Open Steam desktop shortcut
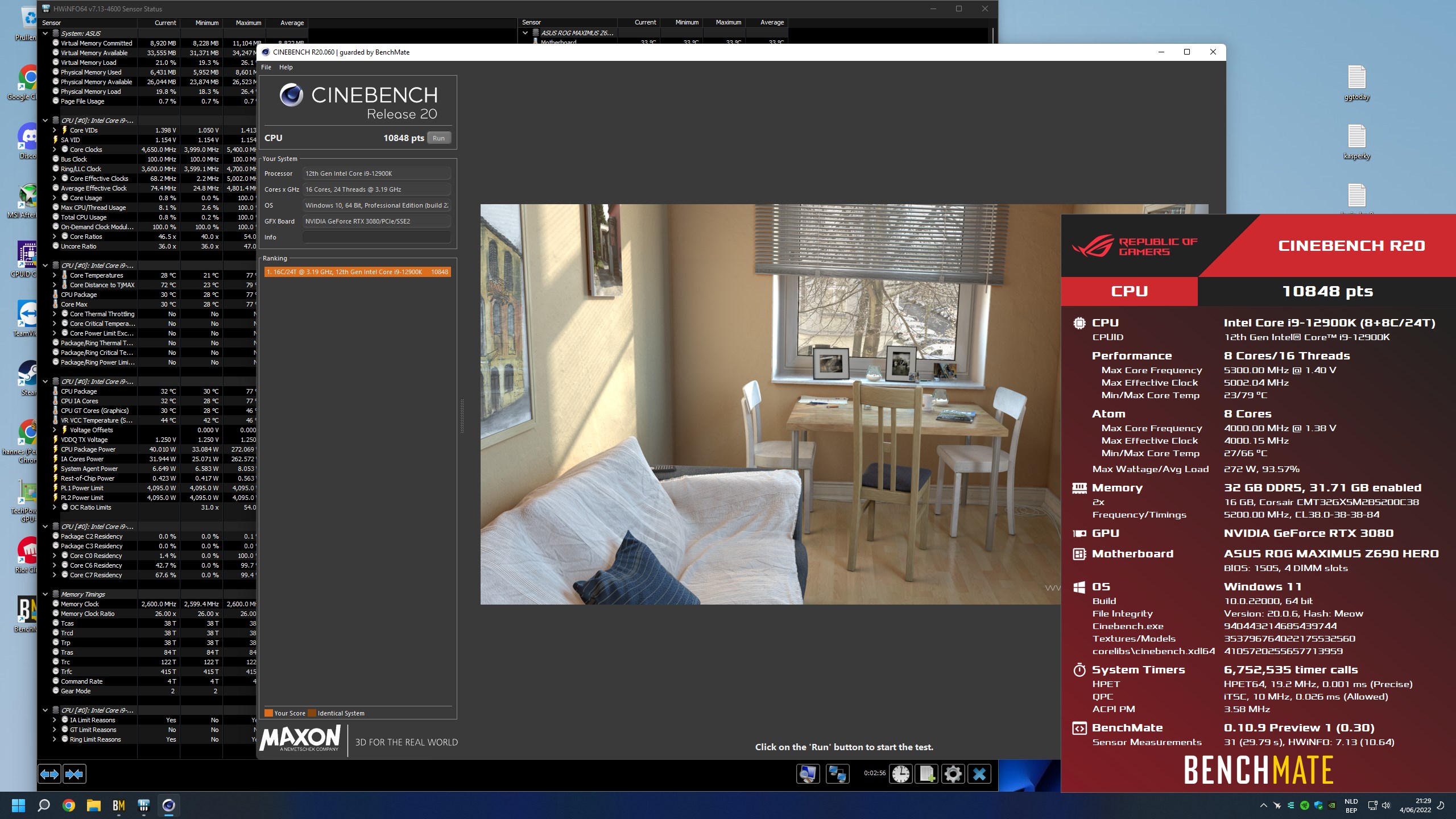 click(x=27, y=378)
